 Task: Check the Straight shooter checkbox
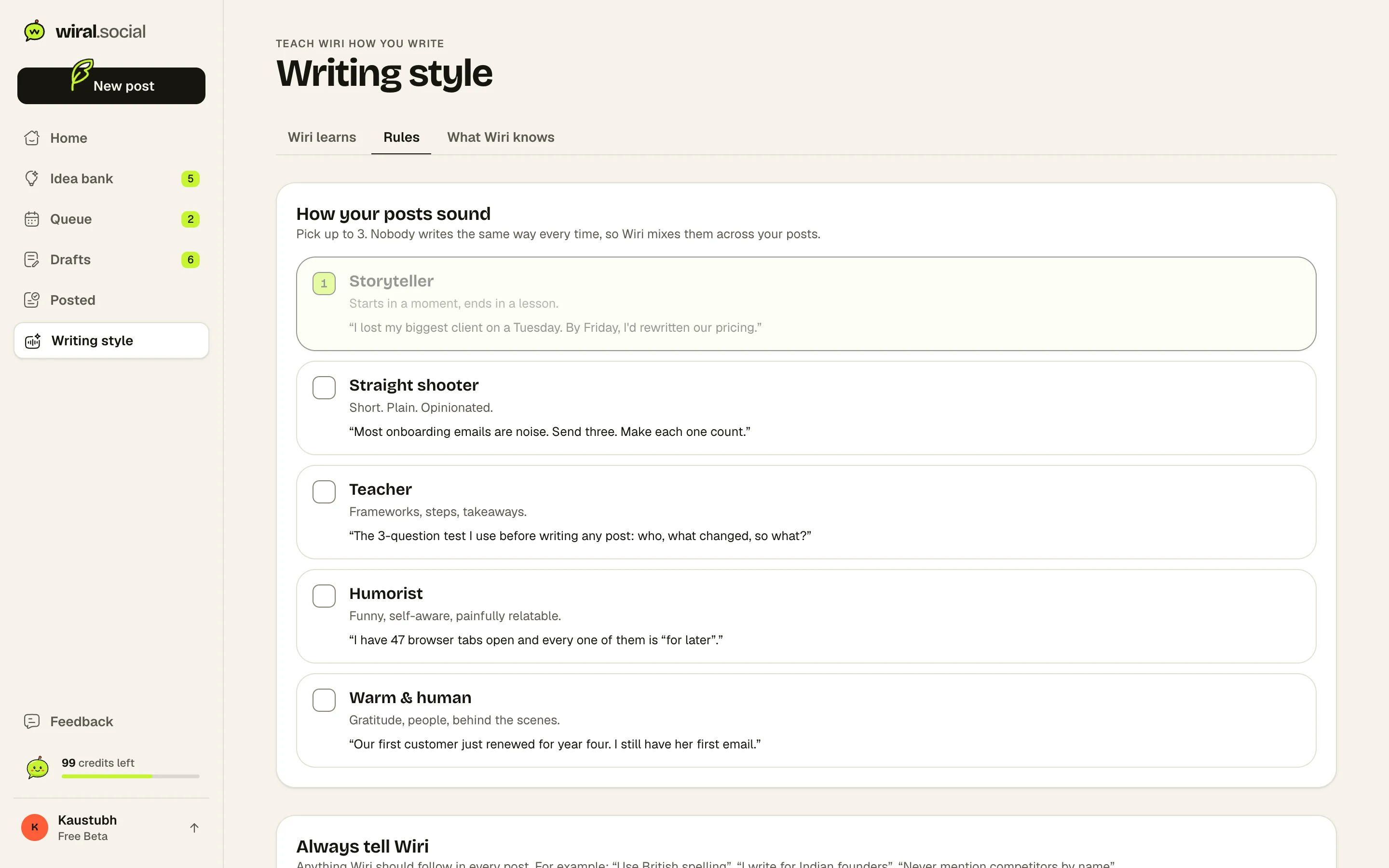tap(324, 388)
